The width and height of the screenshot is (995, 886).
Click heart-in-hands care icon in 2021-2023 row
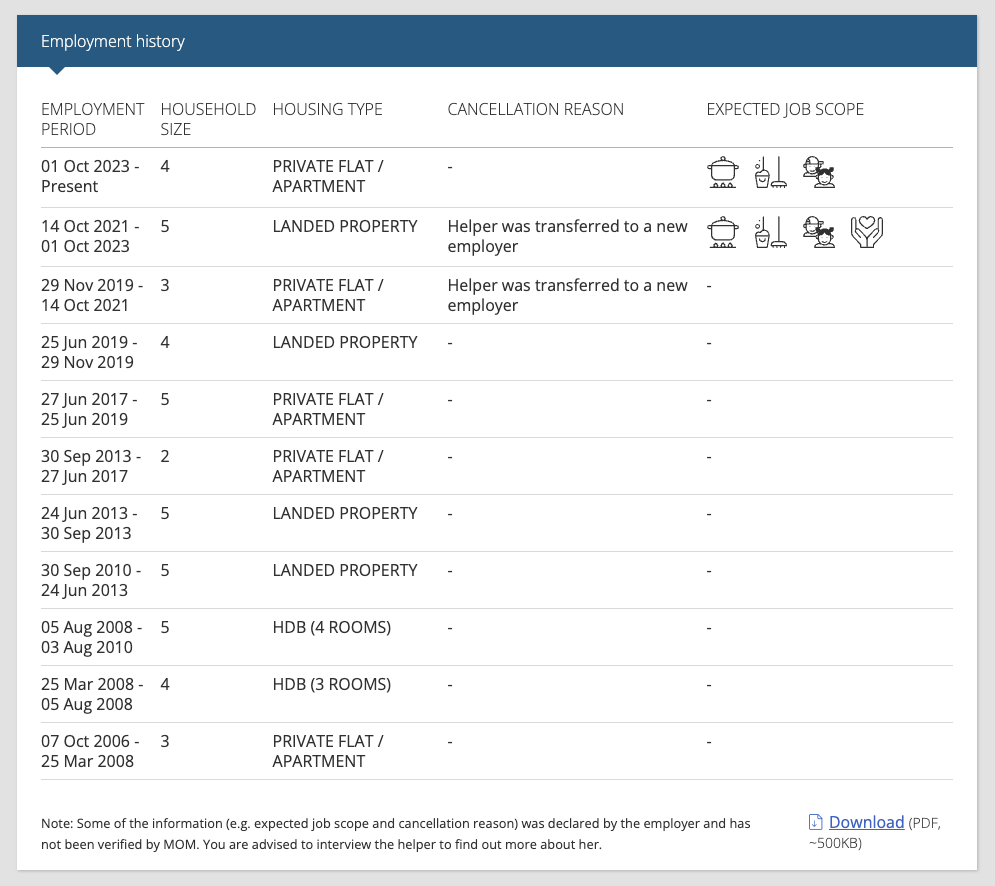point(867,232)
